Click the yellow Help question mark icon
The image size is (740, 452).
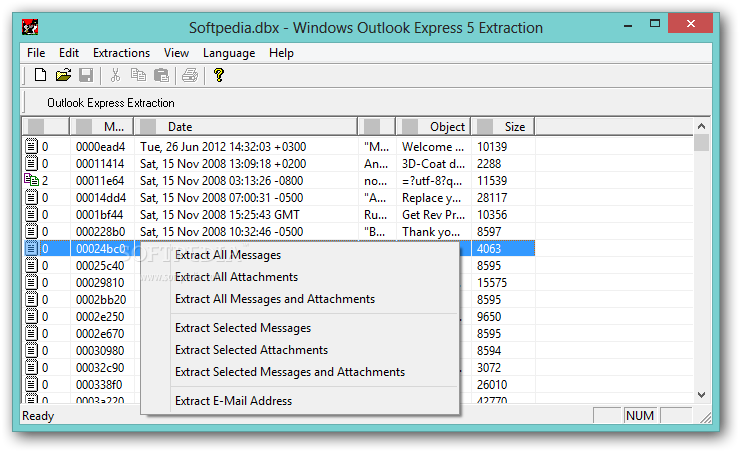pyautogui.click(x=219, y=75)
